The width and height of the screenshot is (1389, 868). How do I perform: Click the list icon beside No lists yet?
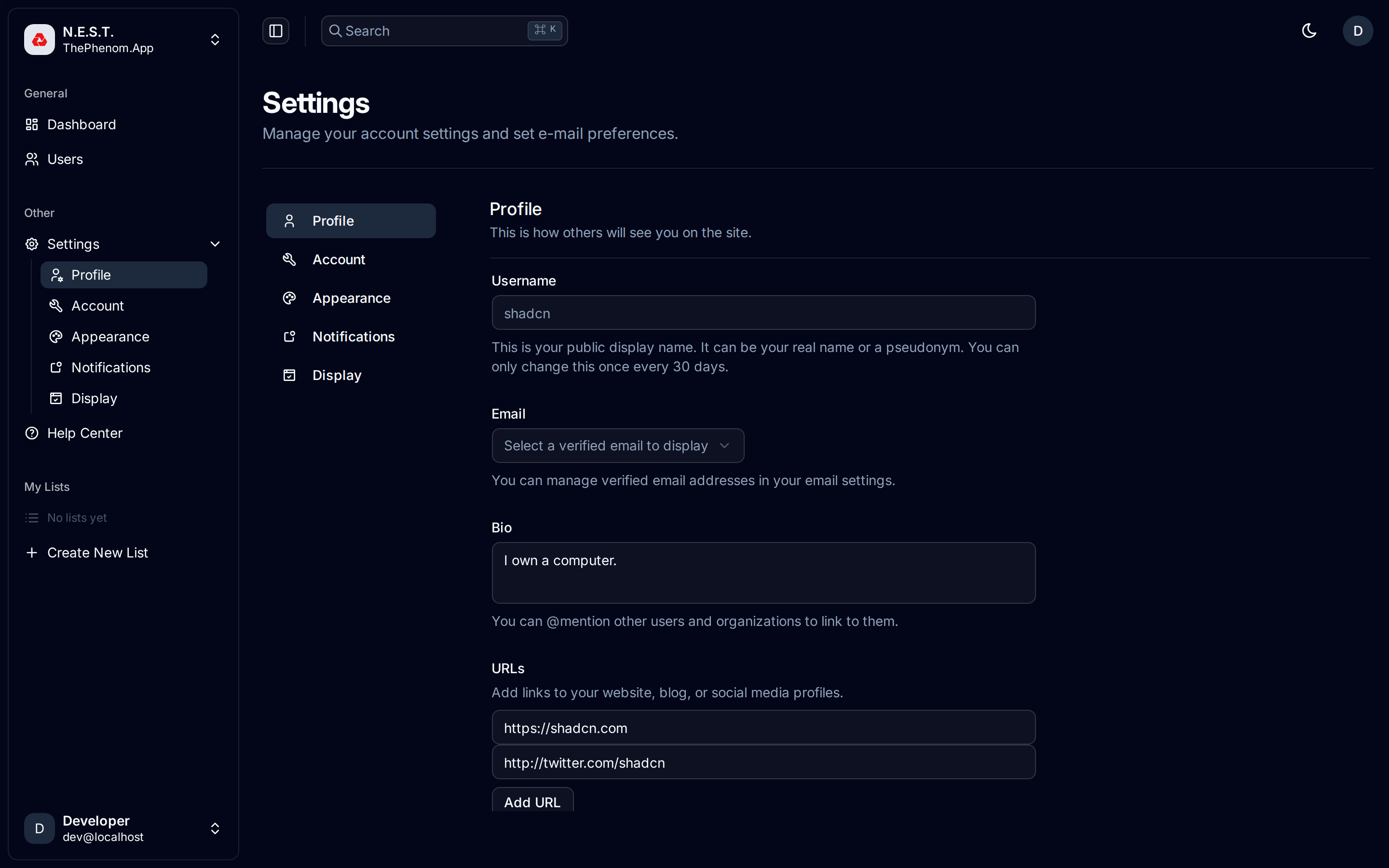[x=31, y=517]
